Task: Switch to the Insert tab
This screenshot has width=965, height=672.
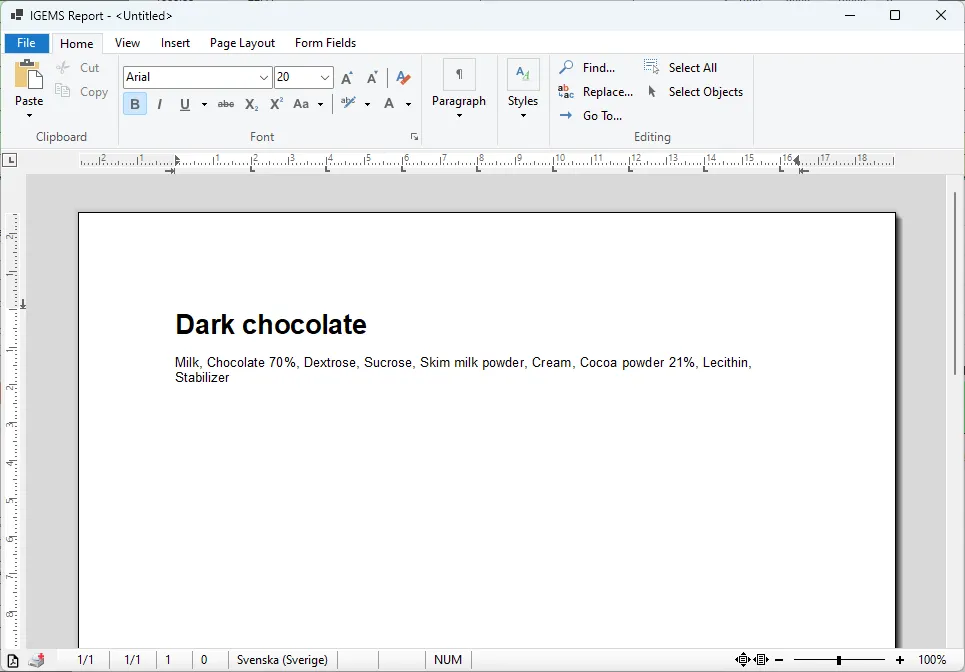Action: pos(175,43)
